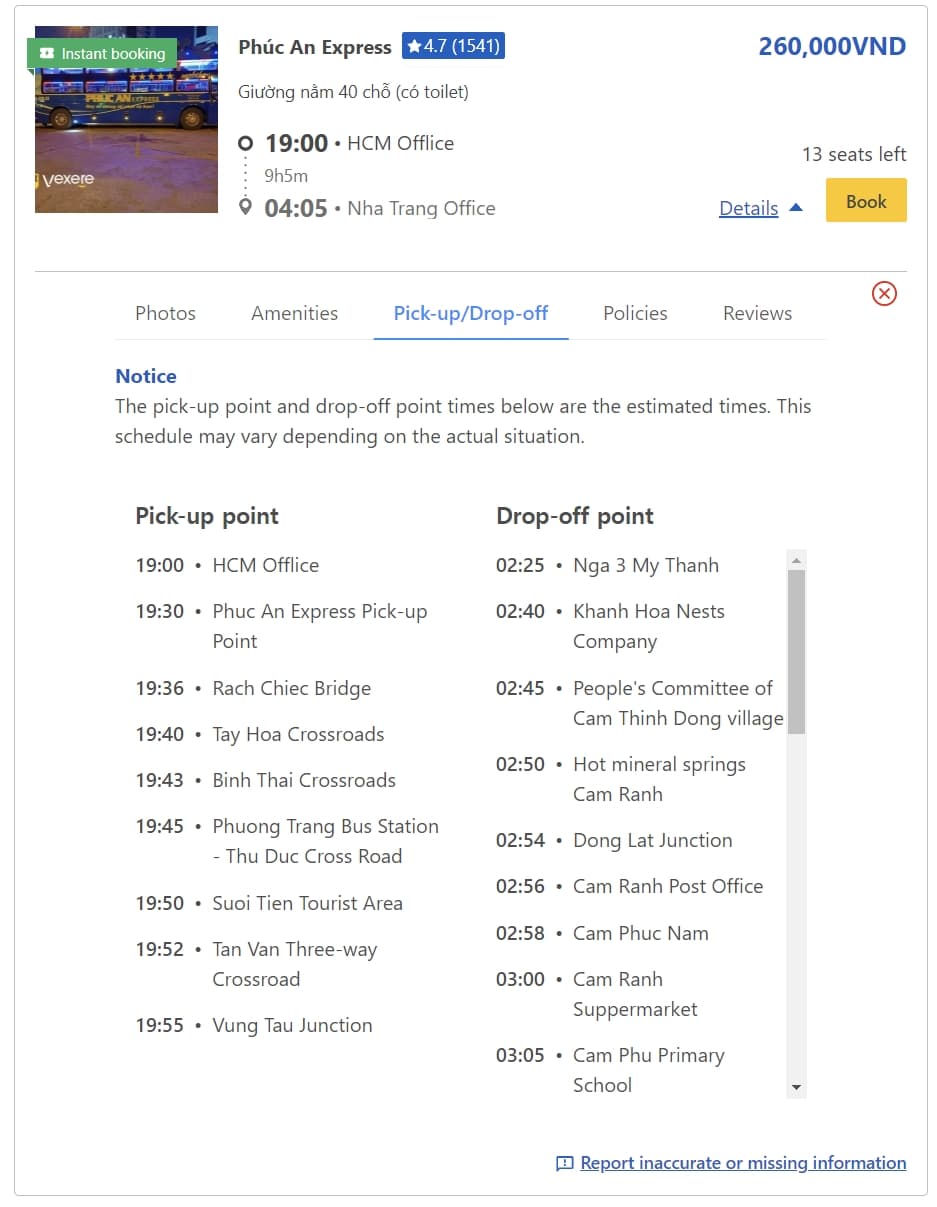Screen dimensions: 937x1207
Task: Click the drop-off list scroll down arrow
Action: pos(796,1087)
